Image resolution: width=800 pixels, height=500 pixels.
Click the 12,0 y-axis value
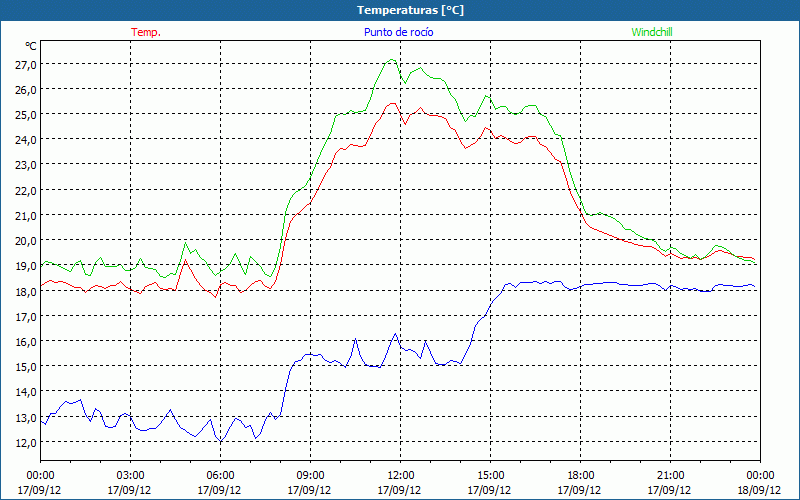coord(26,443)
